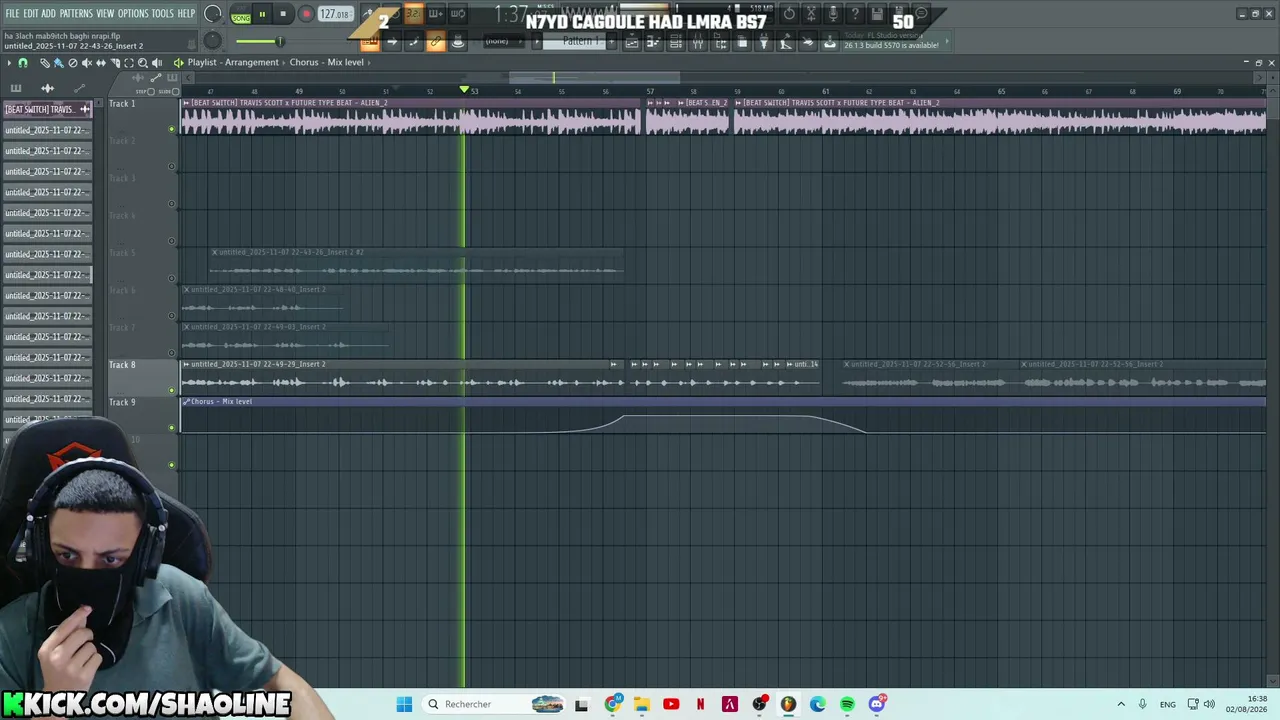This screenshot has width=1280, height=720.
Task: Open the first BEAT SWITCH clip menu on Track 1
Action: click(187, 103)
